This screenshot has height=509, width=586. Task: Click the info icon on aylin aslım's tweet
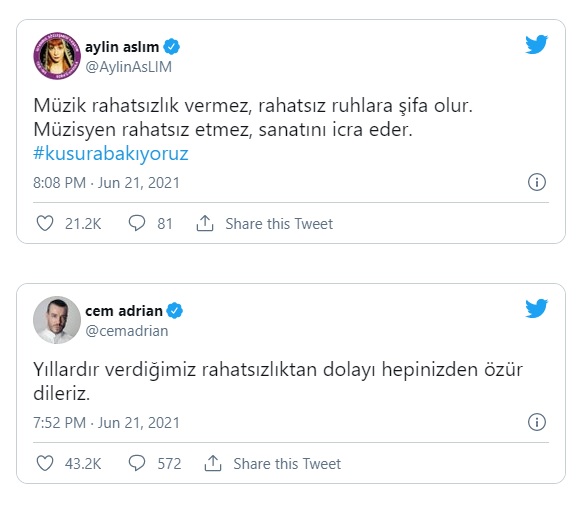pos(537,182)
